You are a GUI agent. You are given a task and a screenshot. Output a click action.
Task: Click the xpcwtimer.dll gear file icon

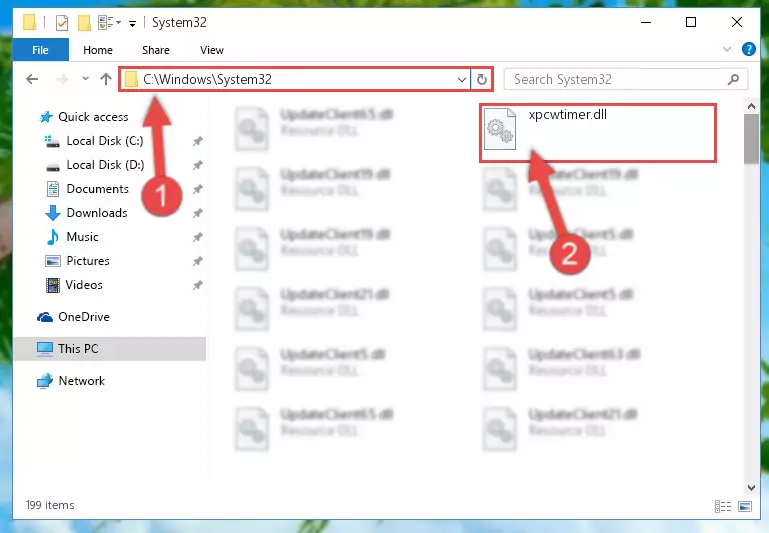[x=500, y=129]
